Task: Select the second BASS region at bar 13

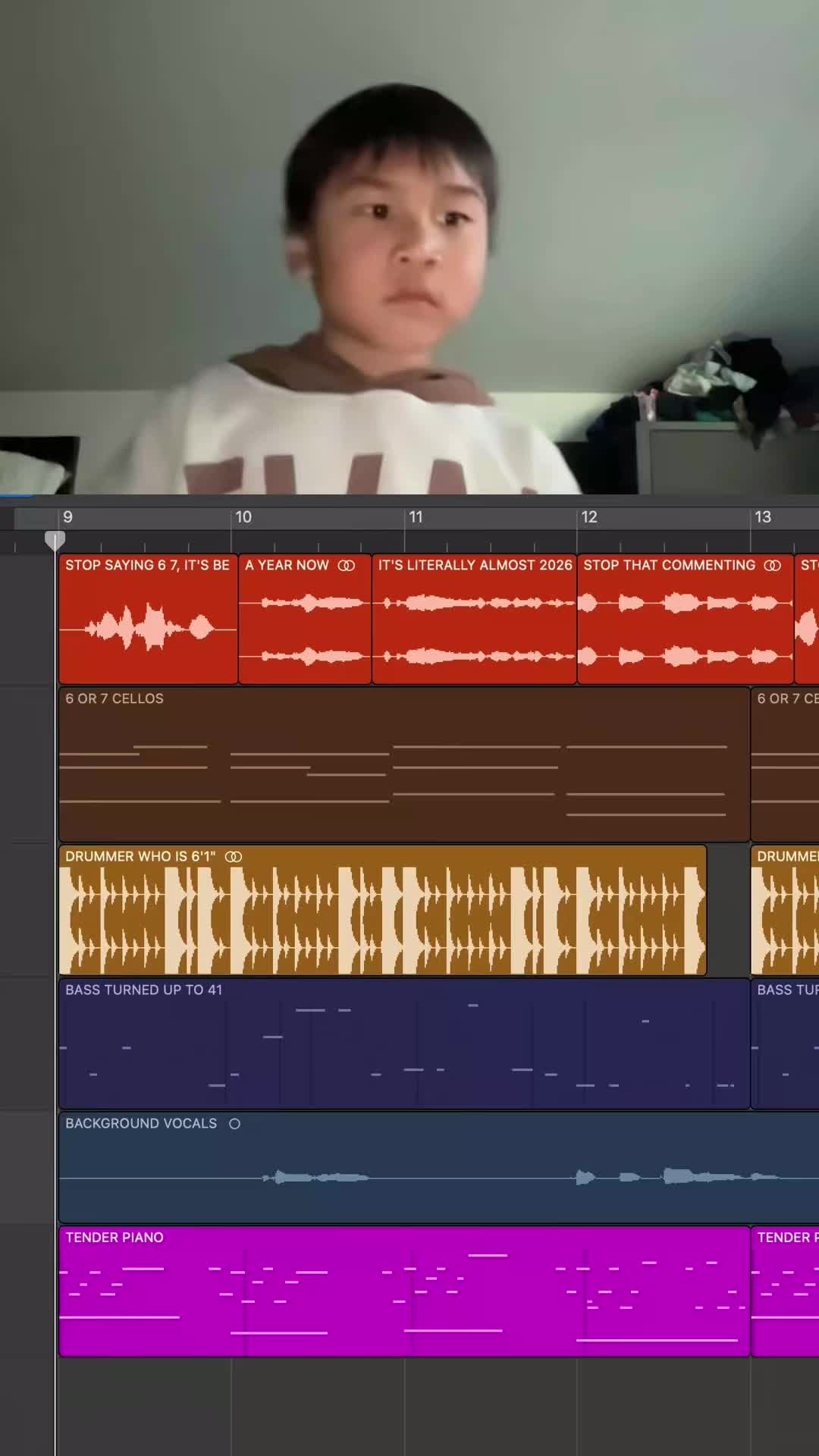Action: pos(785,1044)
